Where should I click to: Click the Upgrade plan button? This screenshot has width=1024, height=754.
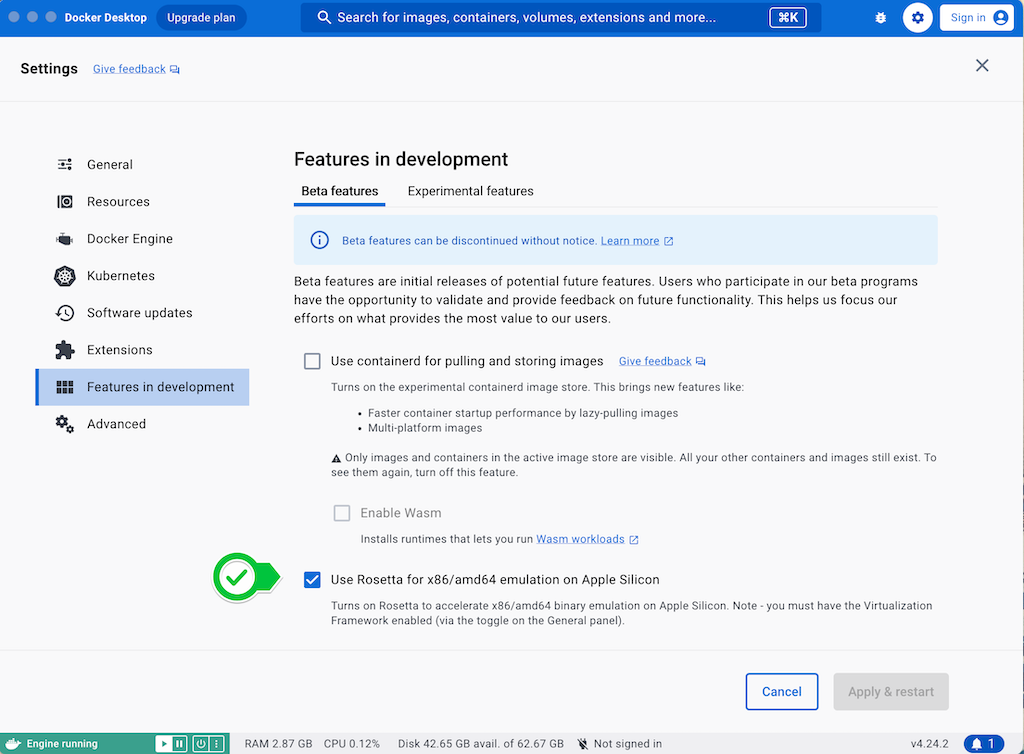pos(201,18)
